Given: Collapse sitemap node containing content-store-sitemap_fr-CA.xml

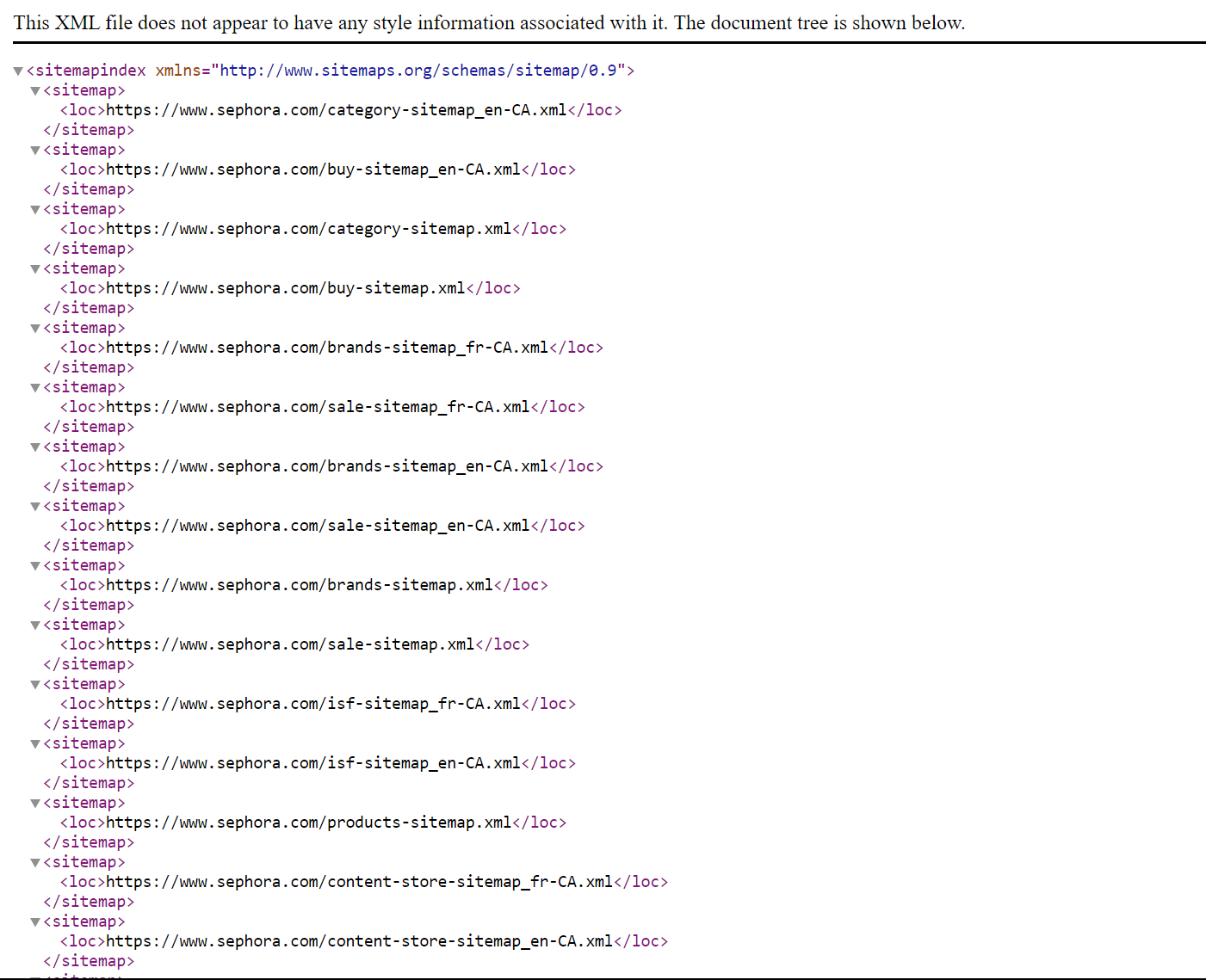Looking at the screenshot, I should 35,863.
